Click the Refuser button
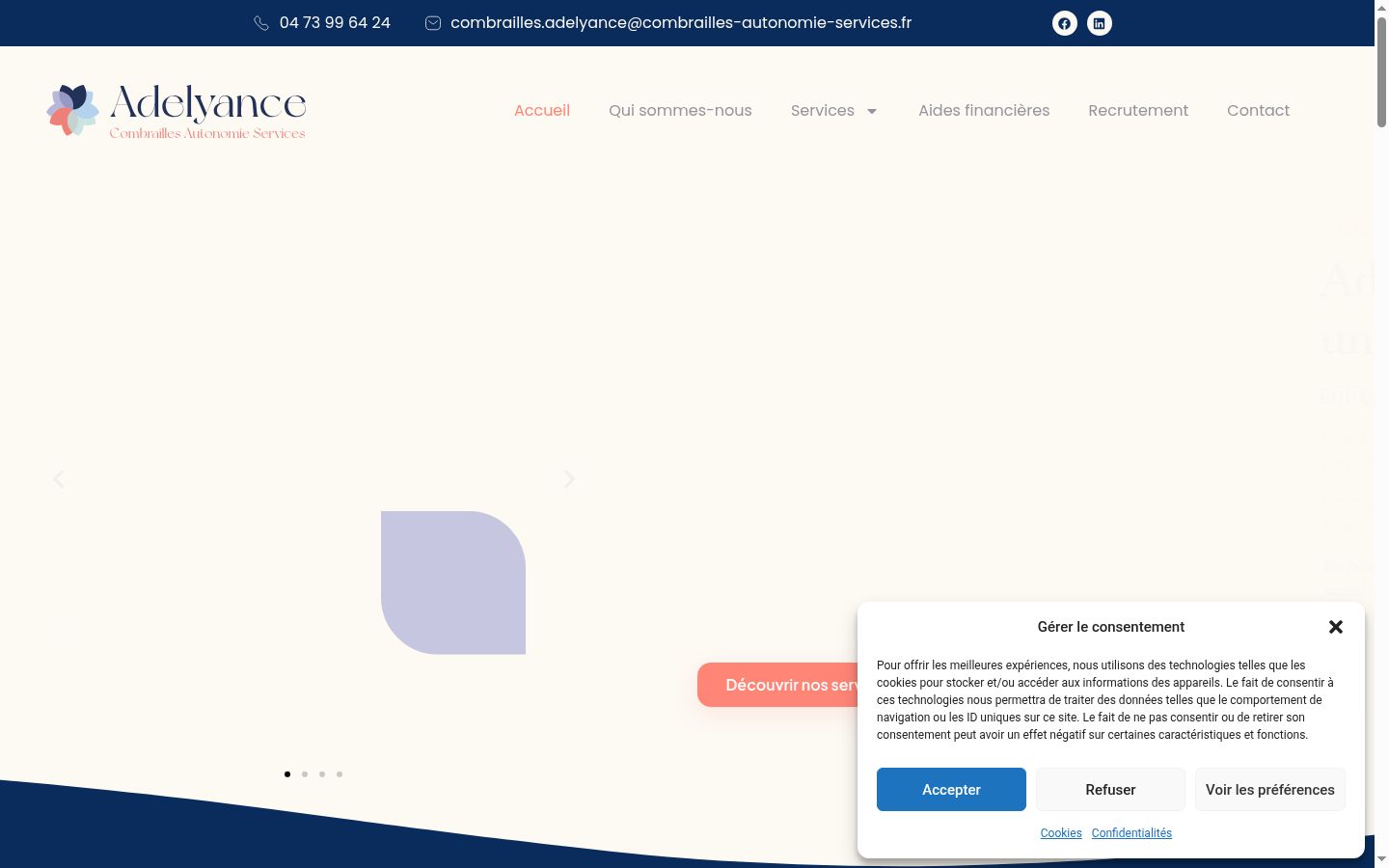 point(1110,790)
